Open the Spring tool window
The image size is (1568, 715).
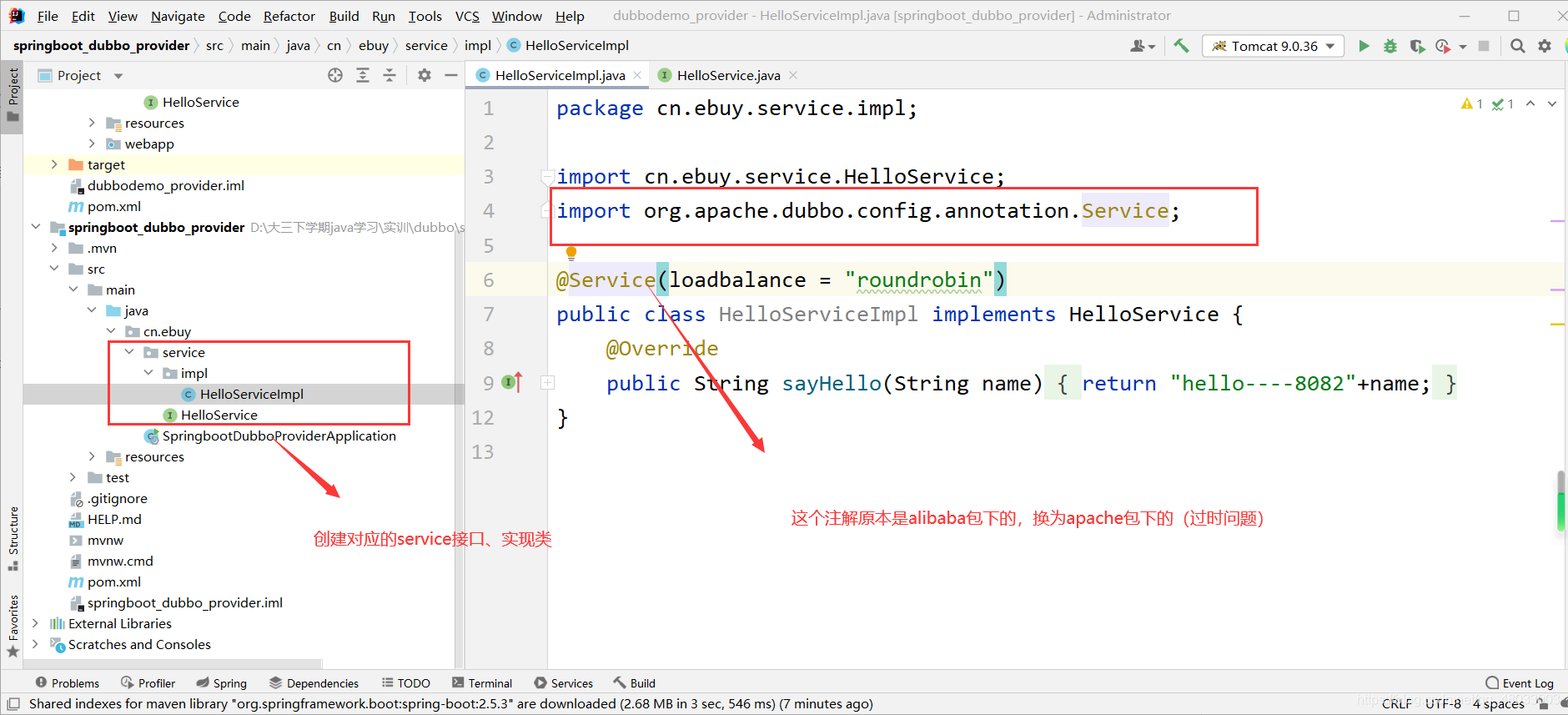222,683
